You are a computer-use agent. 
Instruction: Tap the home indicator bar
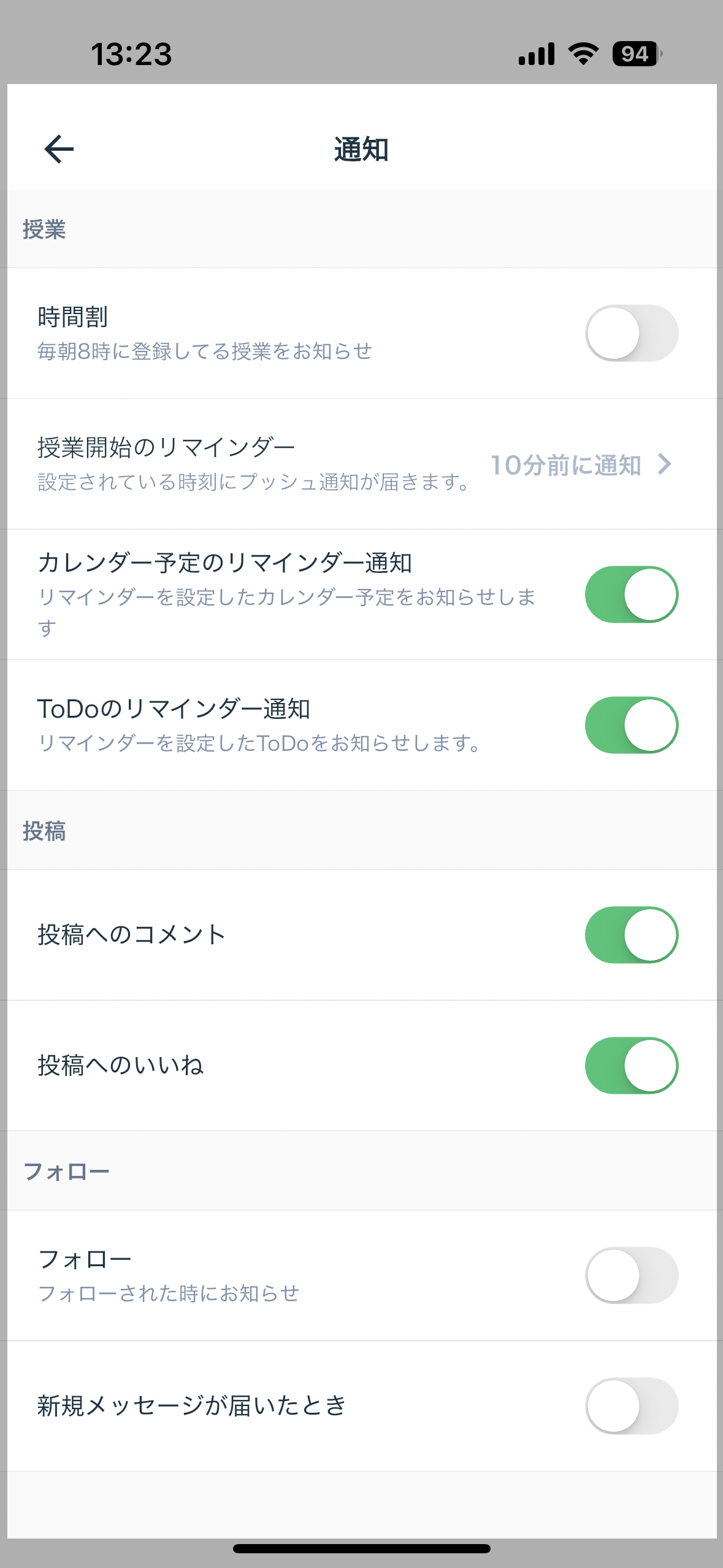[x=361, y=1548]
